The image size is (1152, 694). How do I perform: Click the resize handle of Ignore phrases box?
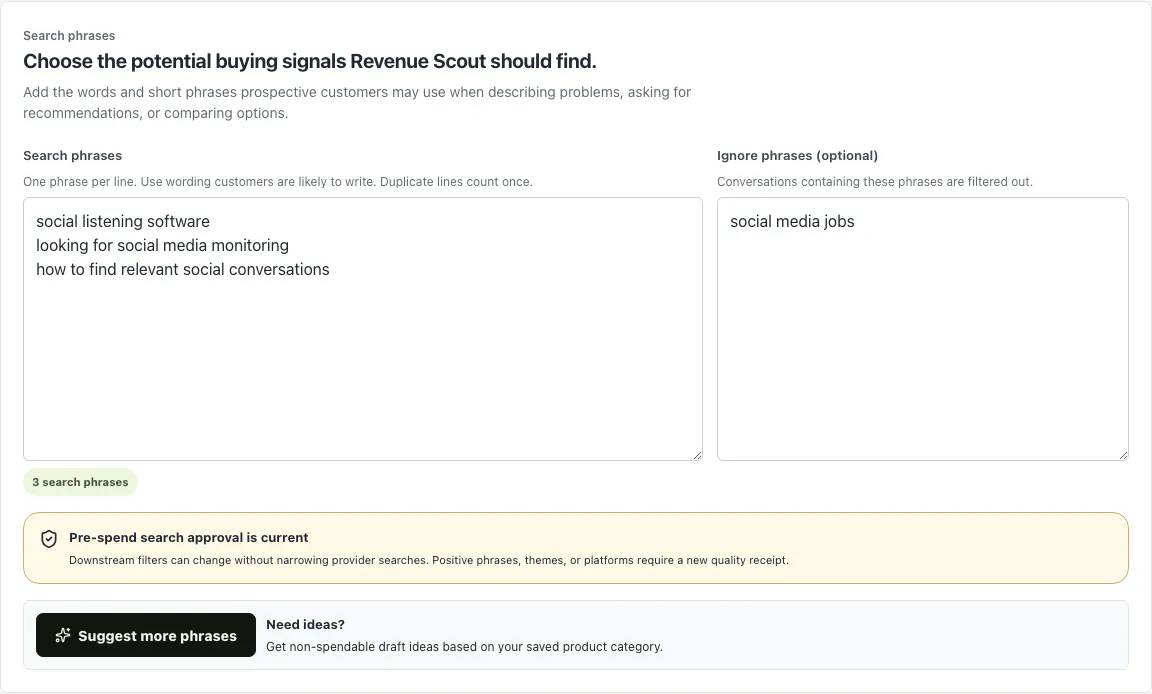click(x=1123, y=455)
